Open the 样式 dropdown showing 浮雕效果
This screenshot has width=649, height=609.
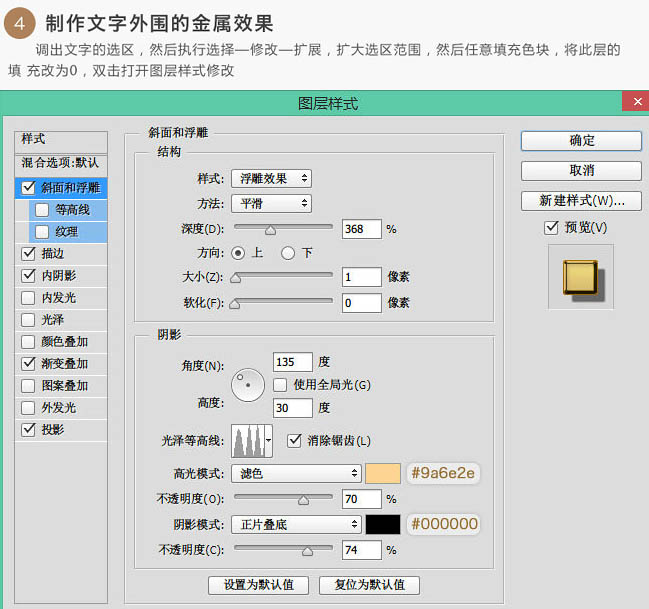(272, 178)
